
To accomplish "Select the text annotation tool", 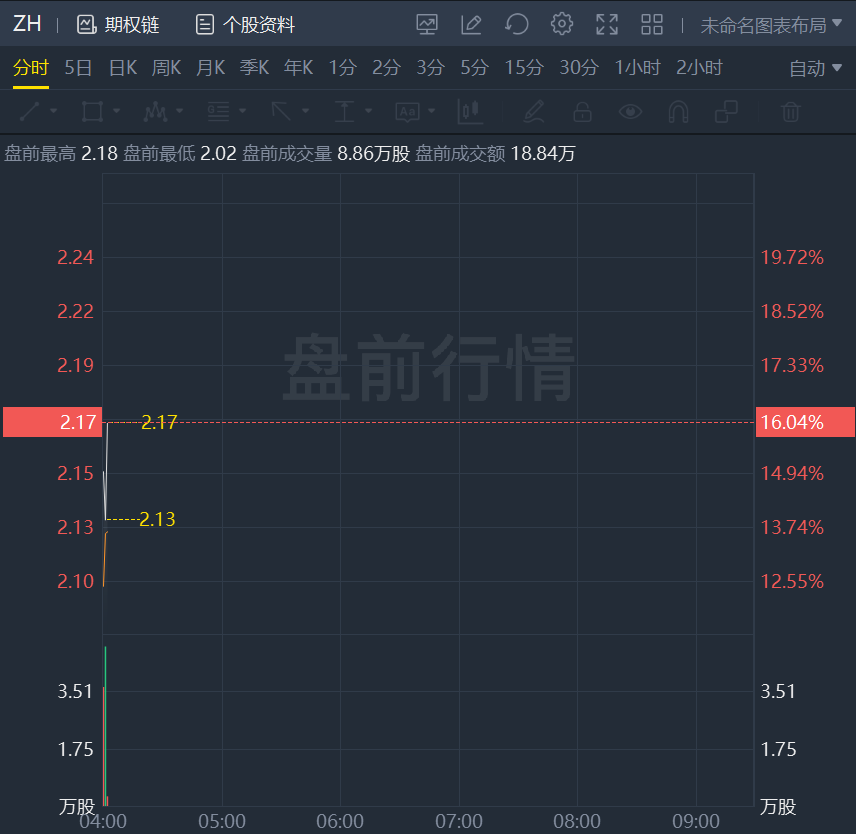I will coord(407,112).
